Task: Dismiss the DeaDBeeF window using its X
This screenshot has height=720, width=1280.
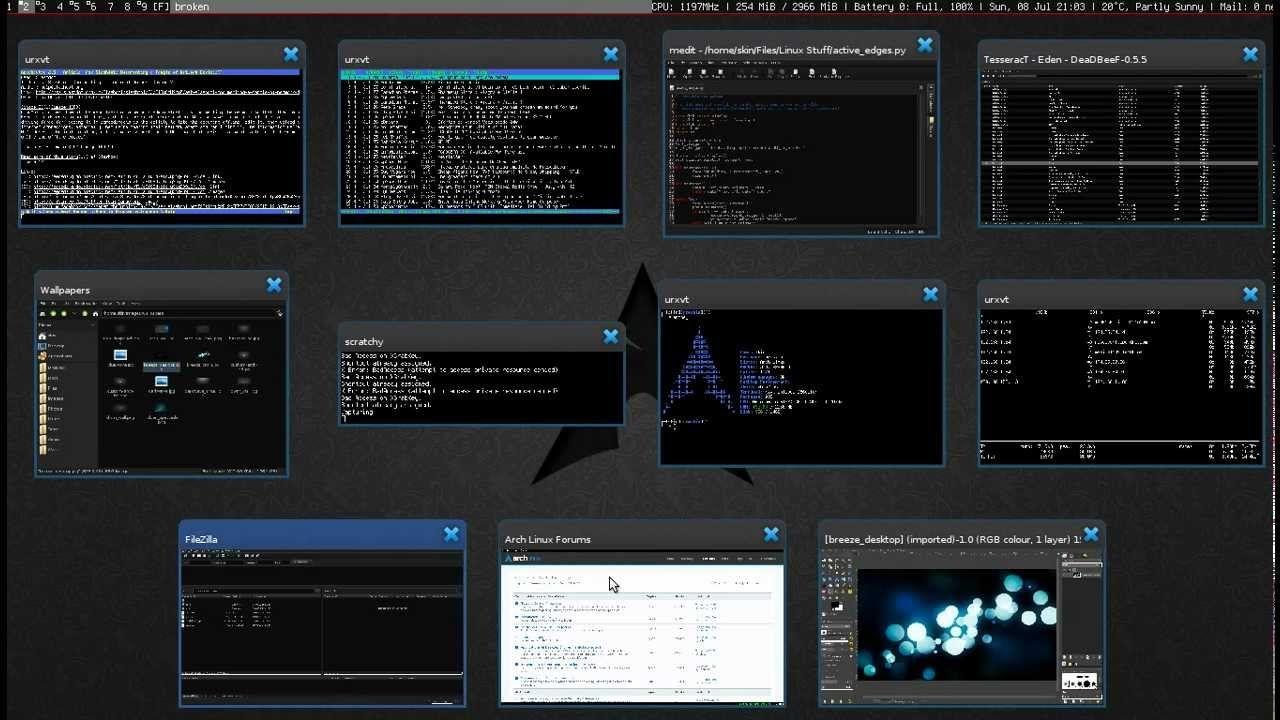Action: point(1251,54)
